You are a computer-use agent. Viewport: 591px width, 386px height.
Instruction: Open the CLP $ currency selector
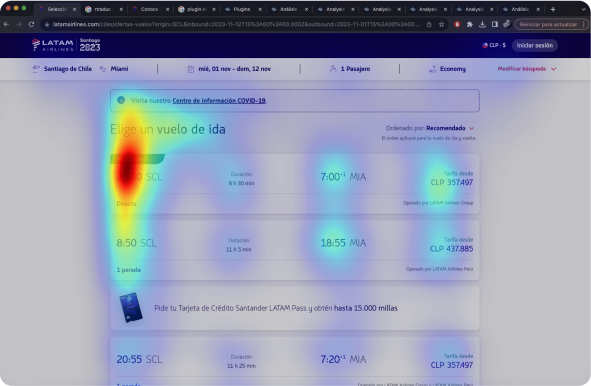click(494, 45)
